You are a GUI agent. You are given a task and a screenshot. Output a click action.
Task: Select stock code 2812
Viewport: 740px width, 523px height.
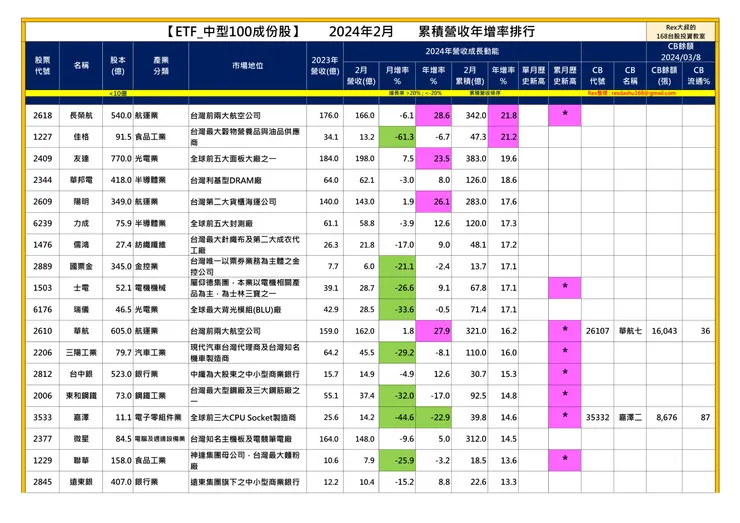point(42,374)
